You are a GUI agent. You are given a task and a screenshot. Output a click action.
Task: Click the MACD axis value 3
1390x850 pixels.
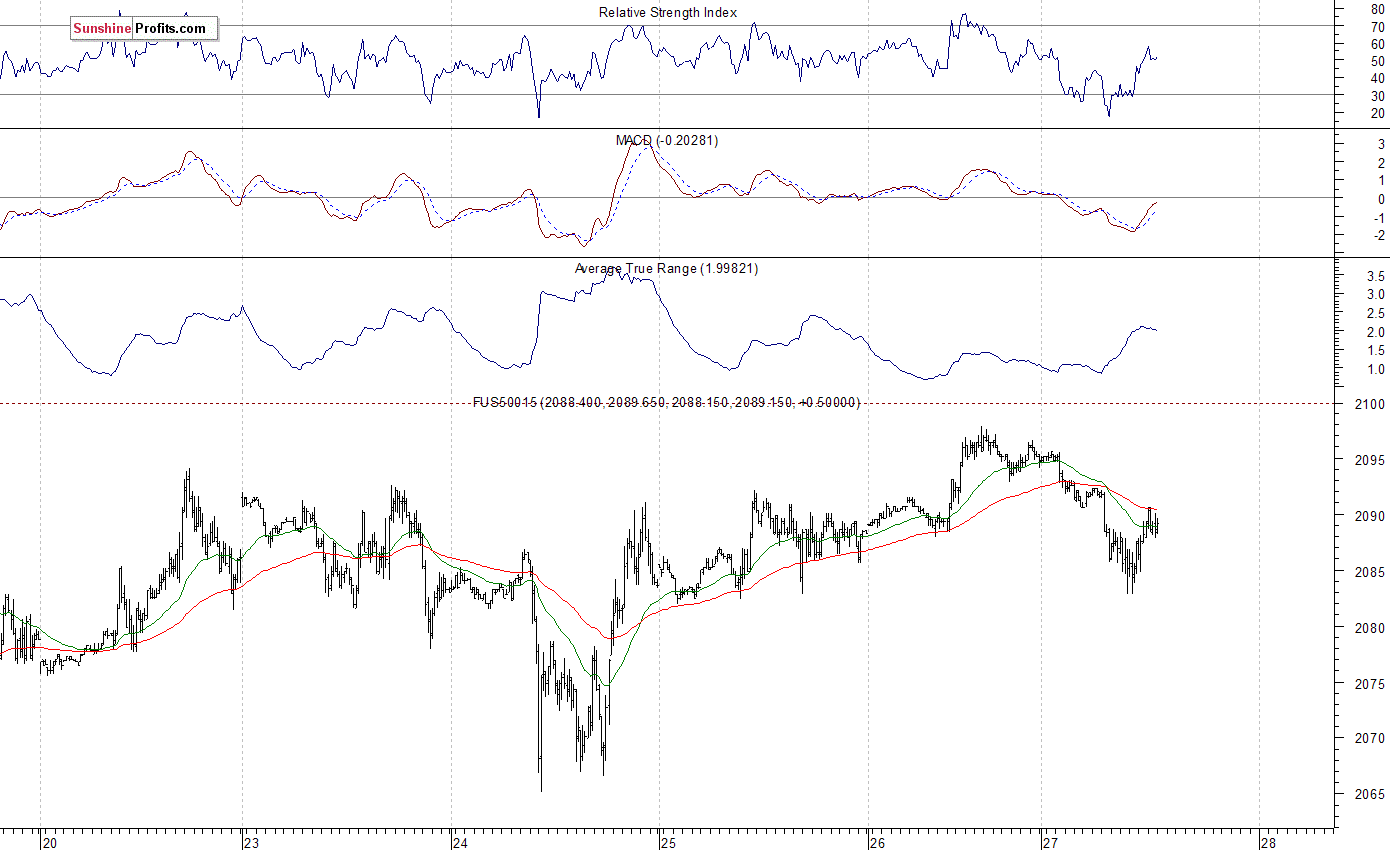1381,145
